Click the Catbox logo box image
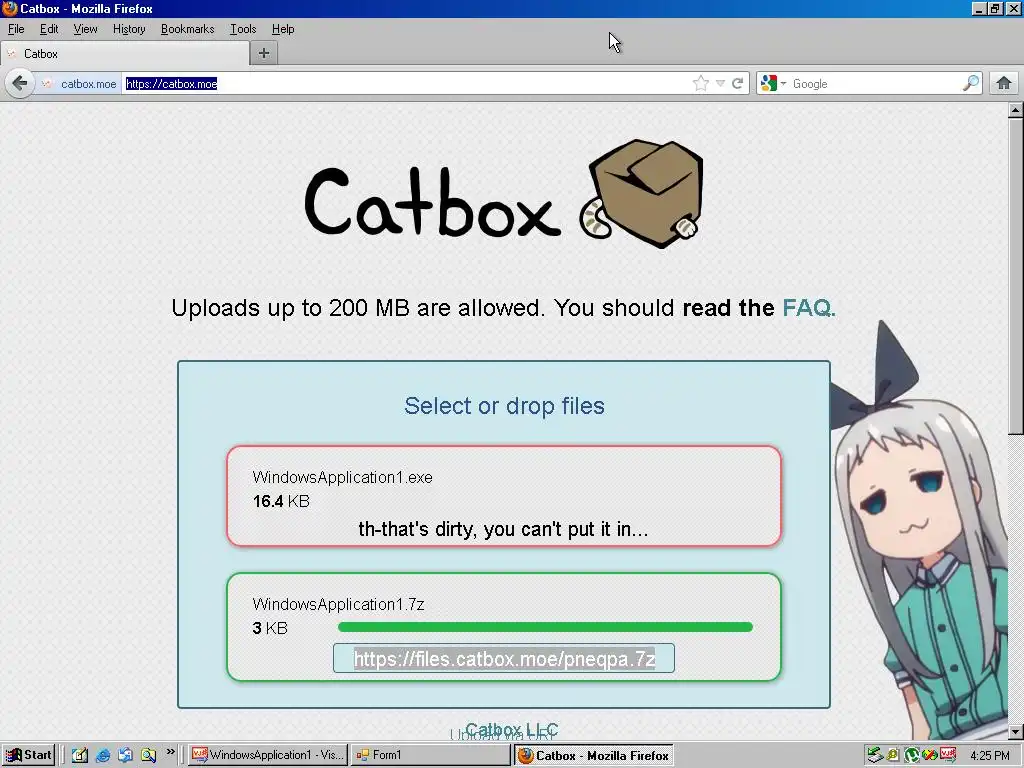This screenshot has height=768, width=1024. pyautogui.click(x=642, y=193)
